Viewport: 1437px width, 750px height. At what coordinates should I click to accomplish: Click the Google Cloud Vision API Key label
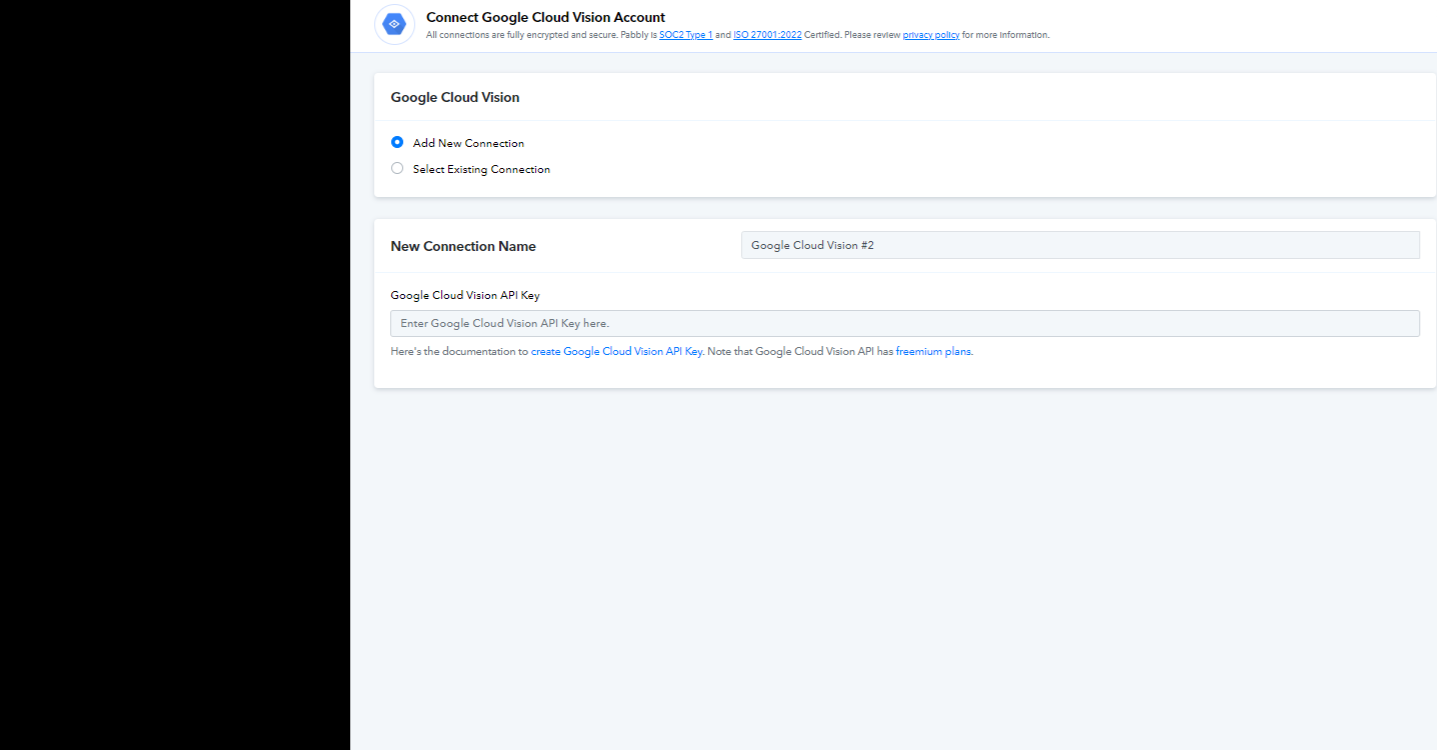tap(465, 296)
